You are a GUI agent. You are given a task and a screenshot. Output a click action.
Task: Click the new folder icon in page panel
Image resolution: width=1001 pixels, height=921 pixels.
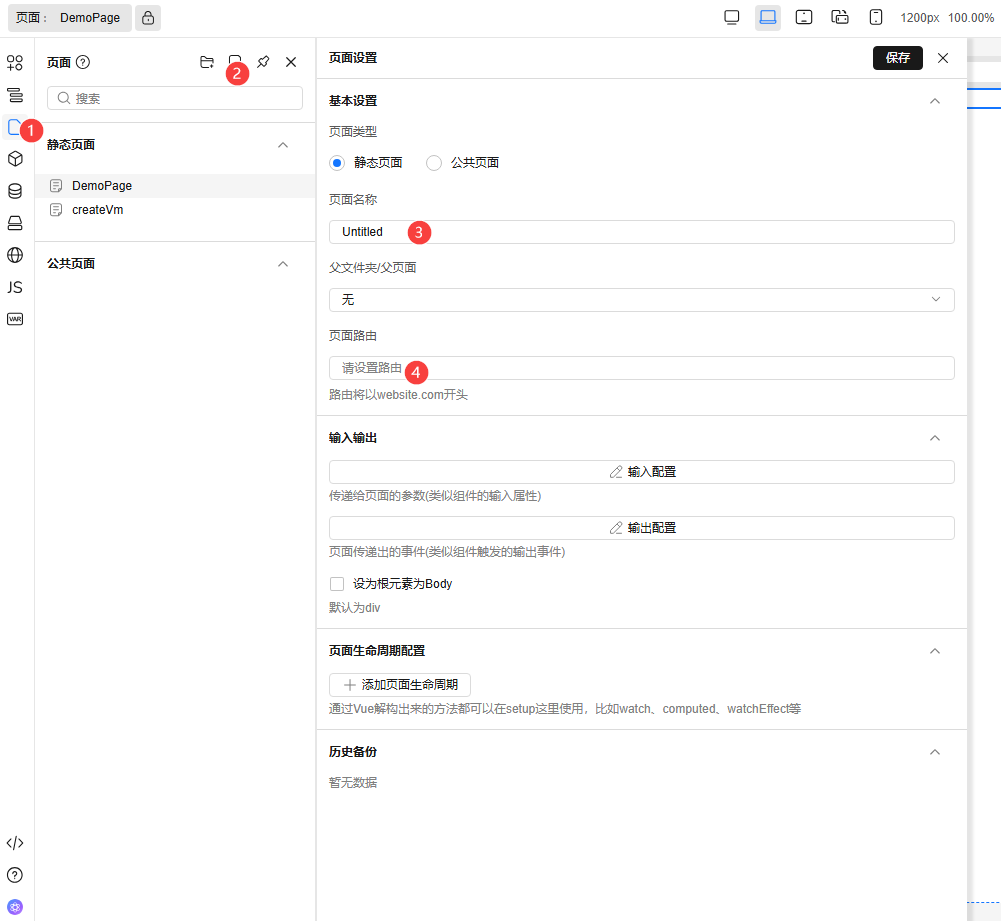point(207,62)
